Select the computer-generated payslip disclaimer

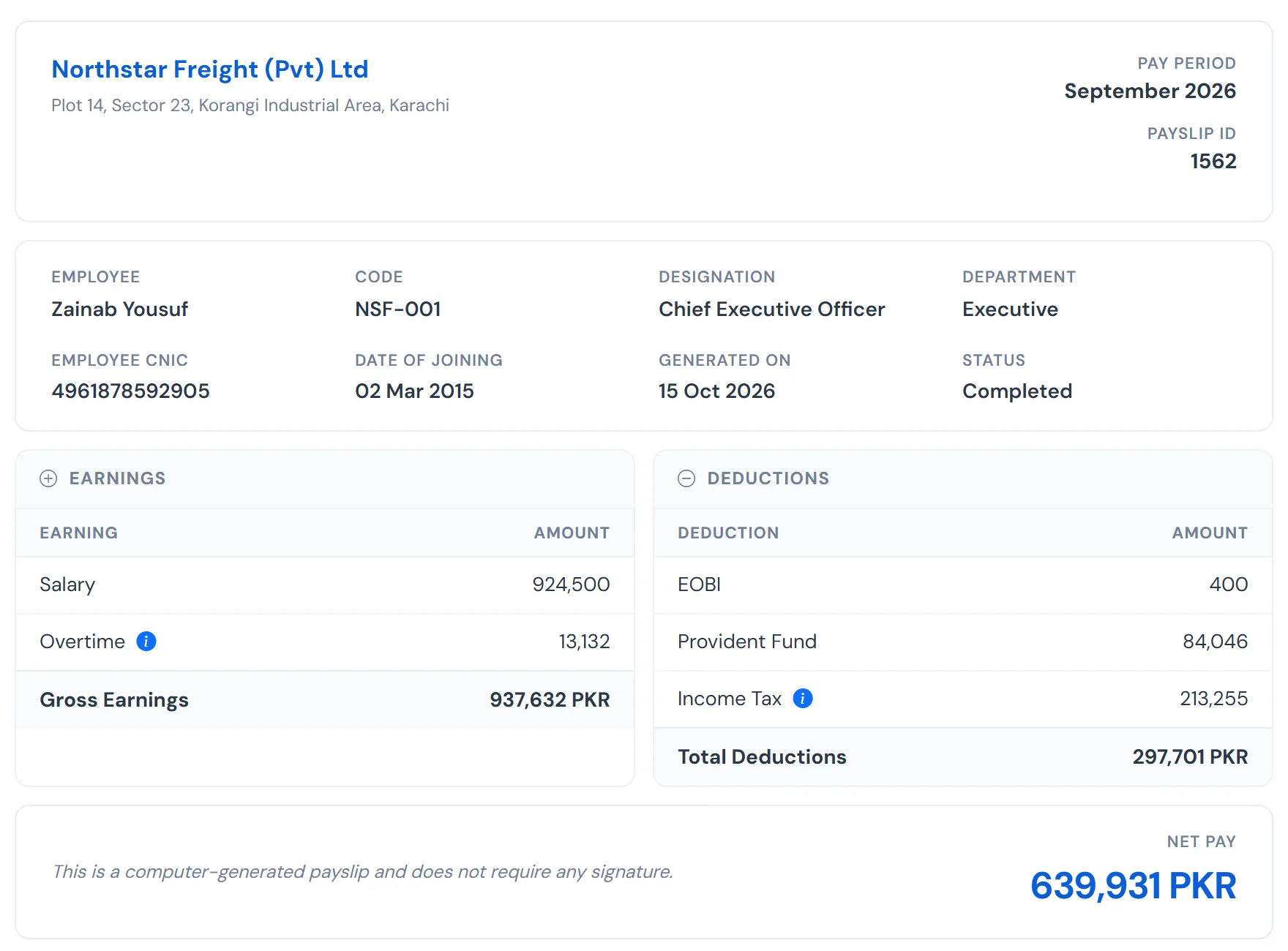point(363,872)
